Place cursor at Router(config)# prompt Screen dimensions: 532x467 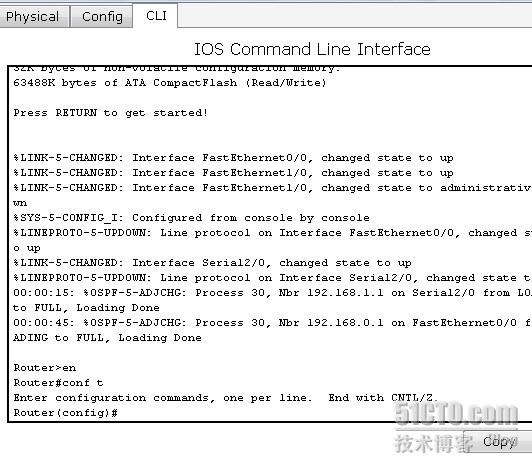pos(66,413)
